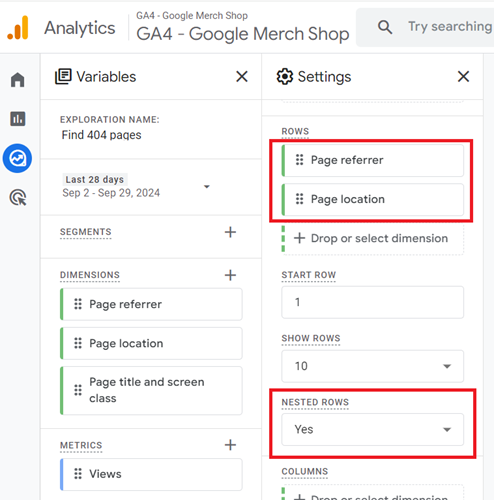Open the Explore sidebar icon
This screenshot has height=500, width=494.
point(17,158)
